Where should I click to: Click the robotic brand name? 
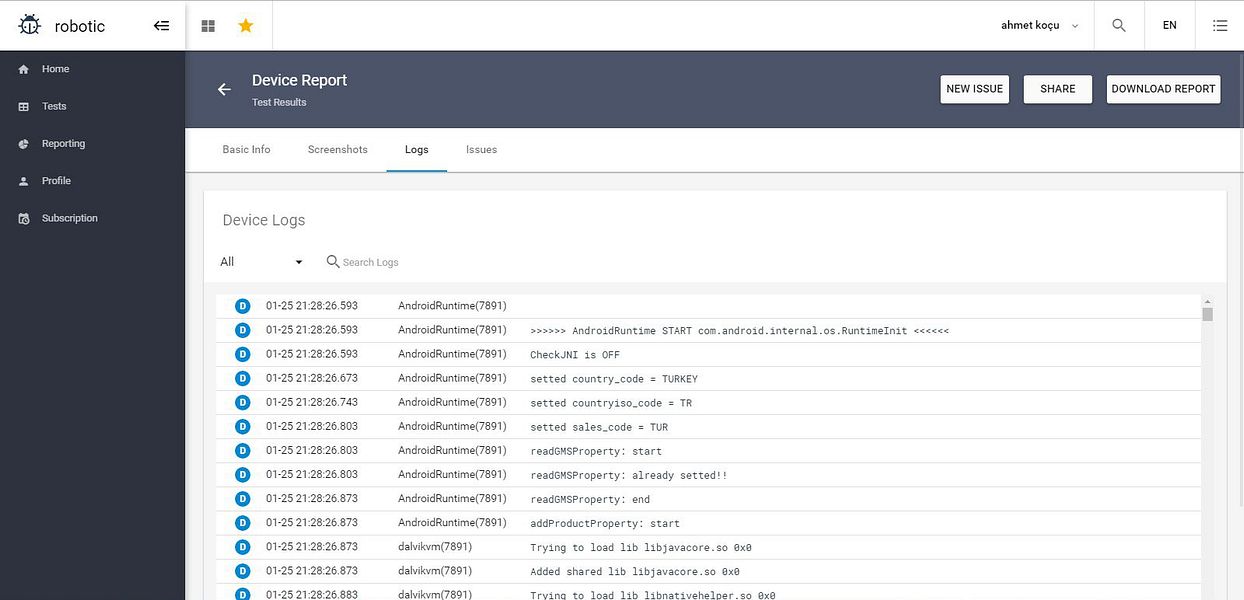pyautogui.click(x=80, y=26)
